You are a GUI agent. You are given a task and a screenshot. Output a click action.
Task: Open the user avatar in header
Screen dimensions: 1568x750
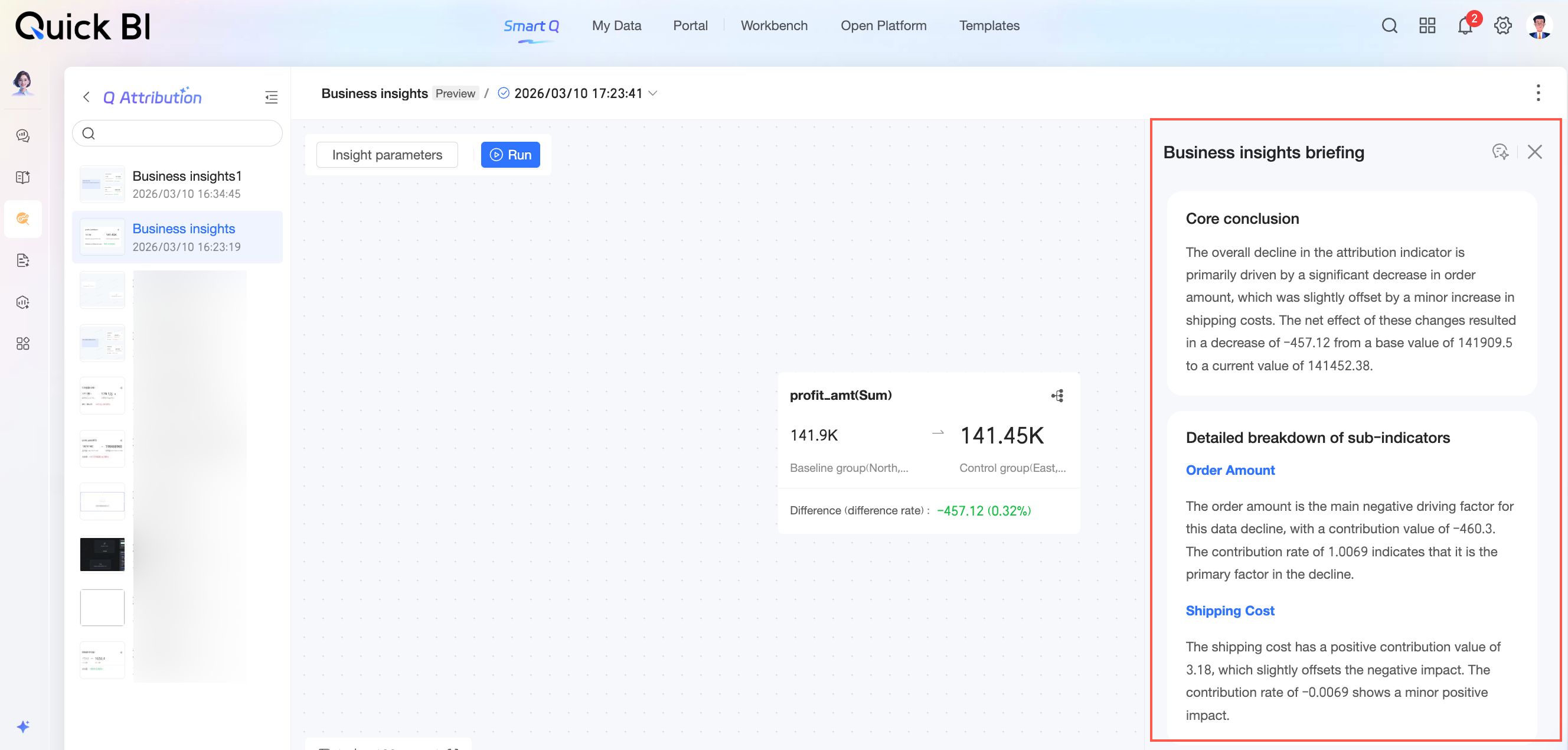pos(1540,25)
